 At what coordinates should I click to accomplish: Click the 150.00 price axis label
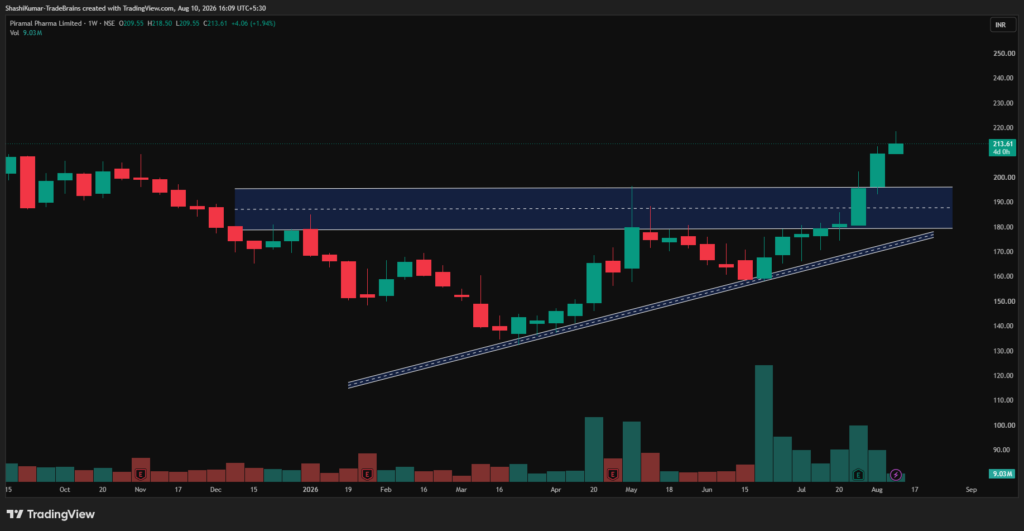1004,302
